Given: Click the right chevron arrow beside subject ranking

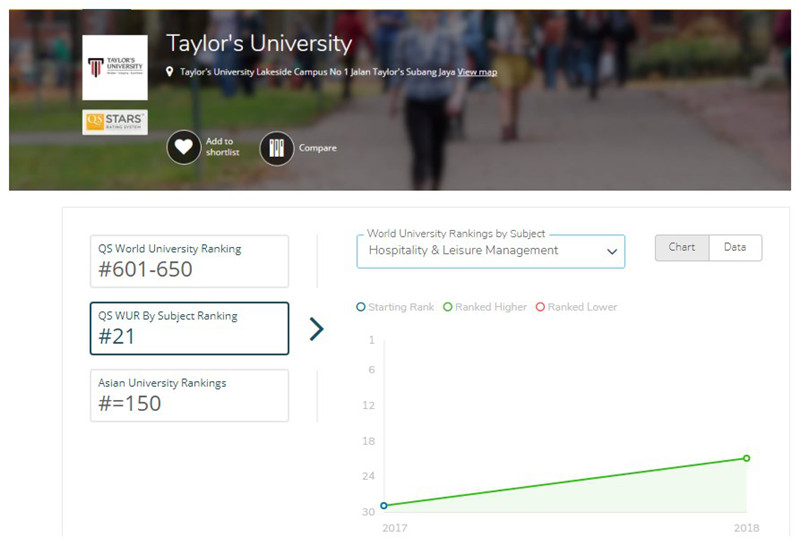Looking at the screenshot, I should pyautogui.click(x=317, y=329).
